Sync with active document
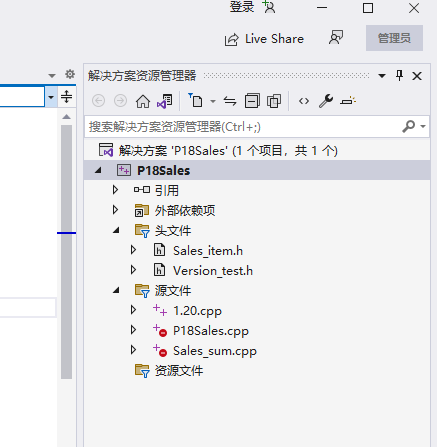Image resolution: width=437 pixels, height=447 pixels. tap(230, 101)
